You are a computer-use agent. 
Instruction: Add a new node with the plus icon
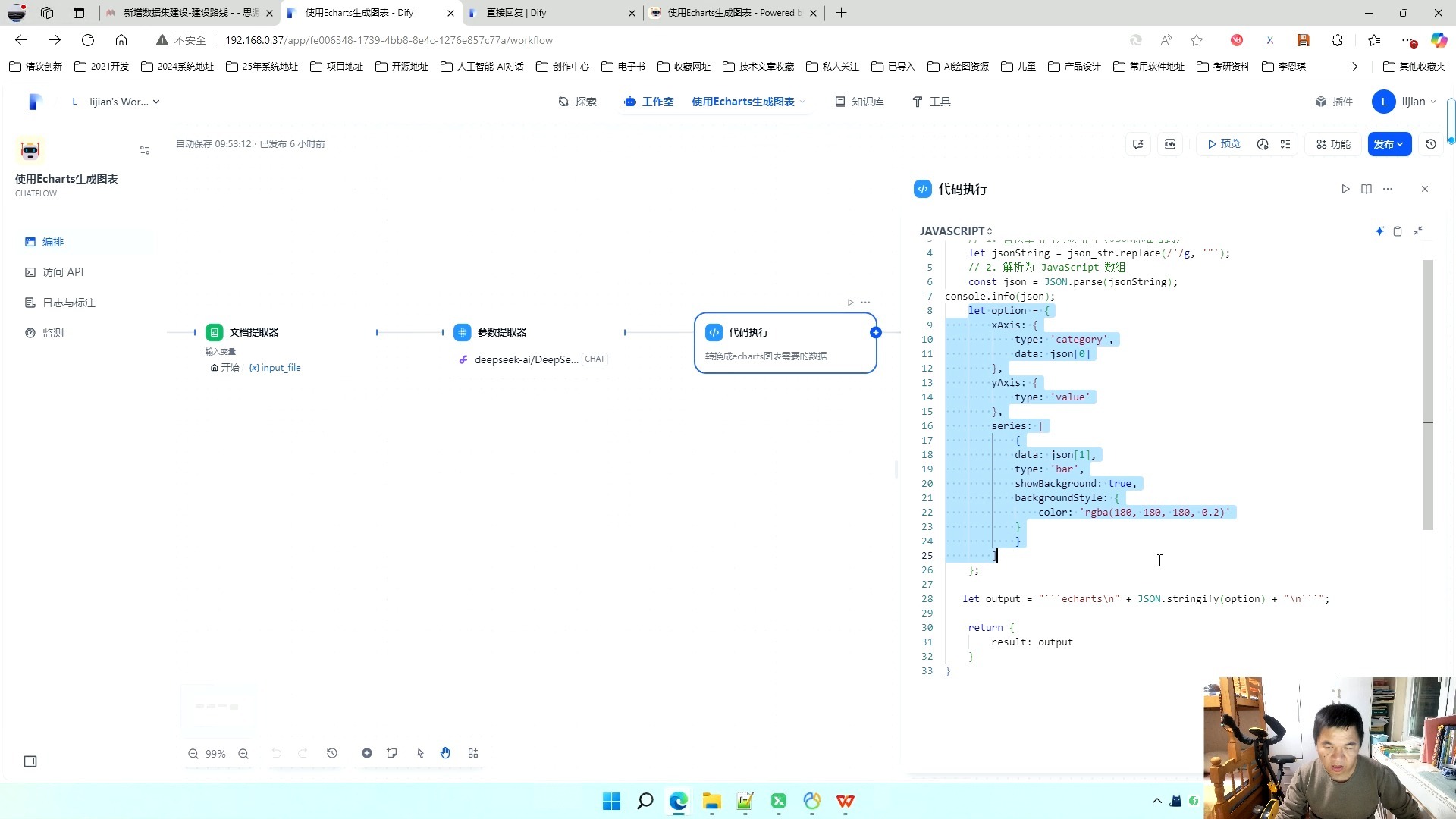(366, 753)
